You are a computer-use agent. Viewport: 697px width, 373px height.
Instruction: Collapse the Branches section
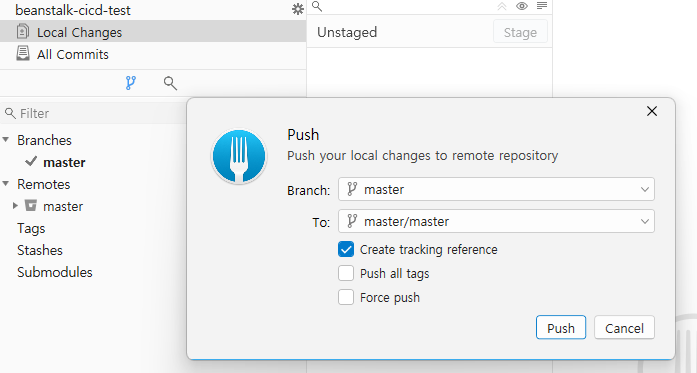[6, 140]
